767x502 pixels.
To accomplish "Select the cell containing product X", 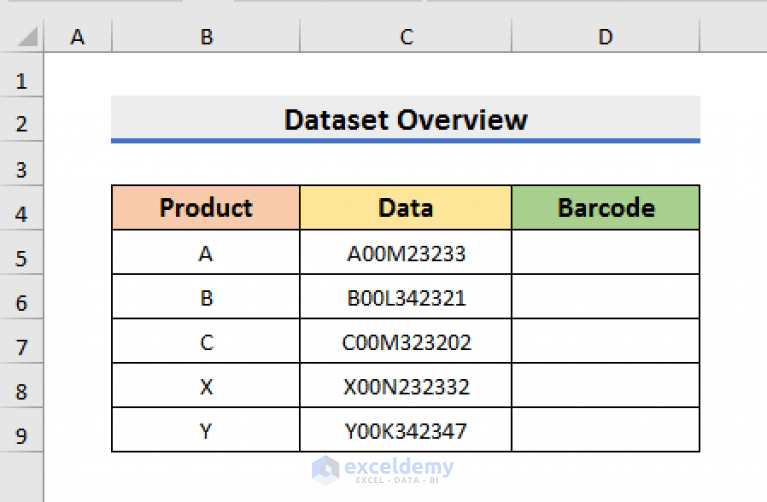I will (x=206, y=386).
